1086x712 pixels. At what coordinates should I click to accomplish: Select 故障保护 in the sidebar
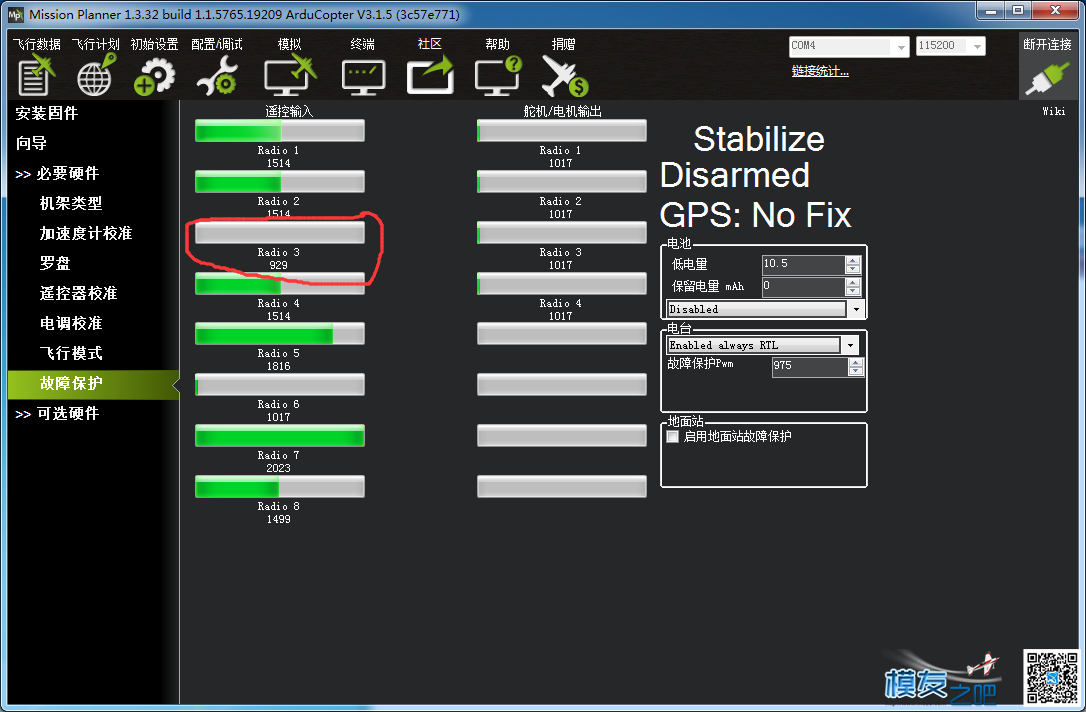93,384
